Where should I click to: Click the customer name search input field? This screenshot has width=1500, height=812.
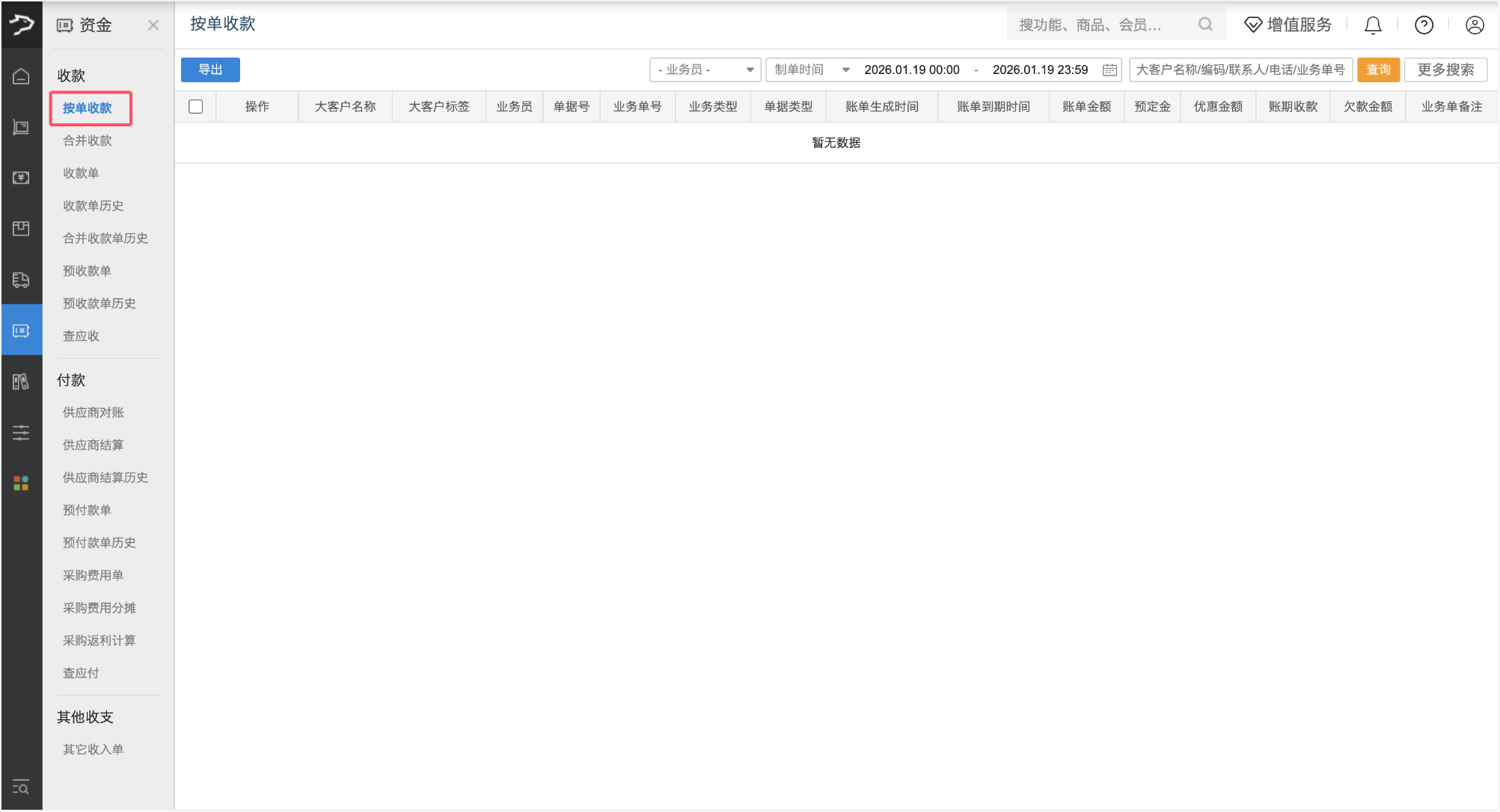(x=1240, y=70)
